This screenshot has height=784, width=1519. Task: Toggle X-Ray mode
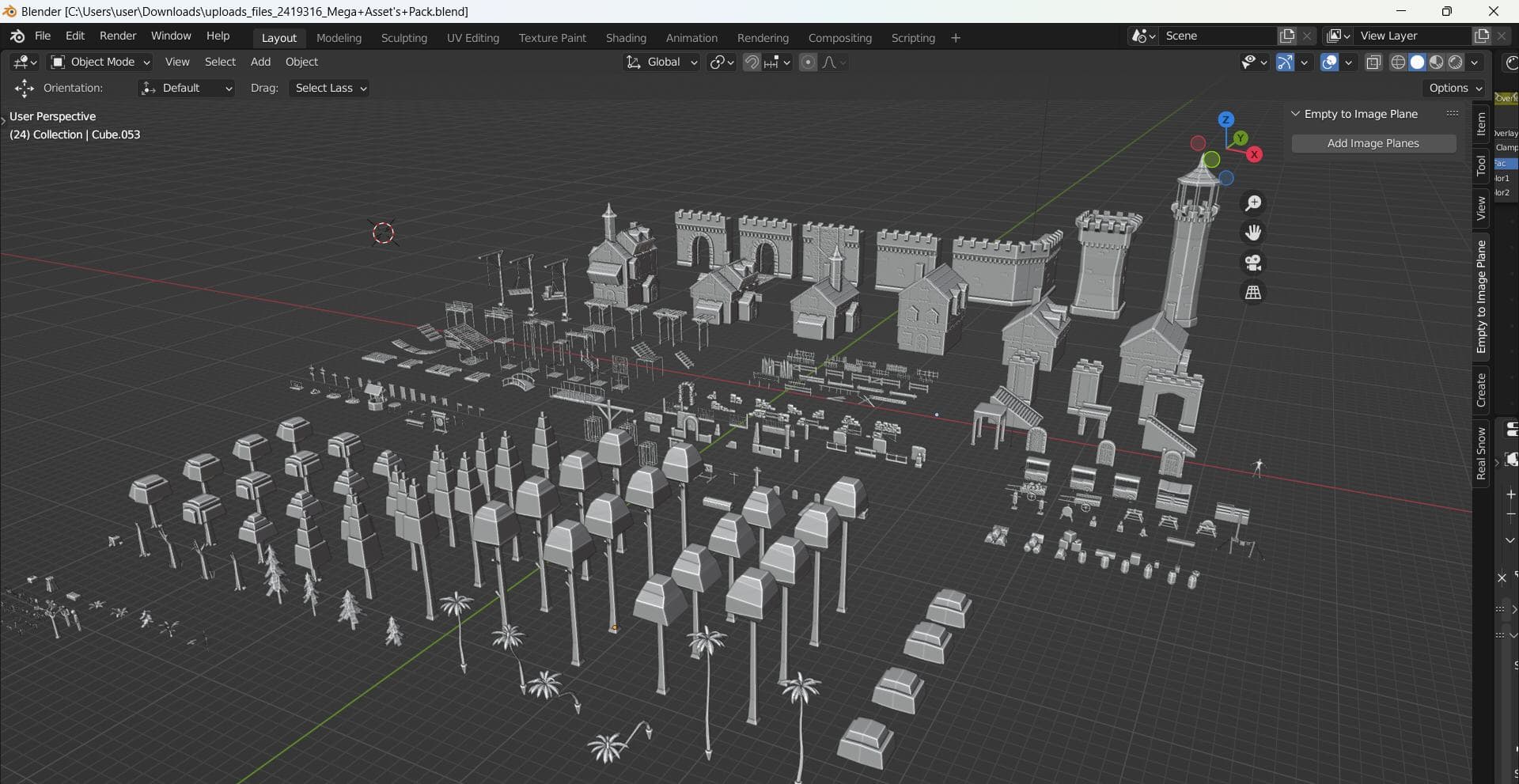(1373, 62)
